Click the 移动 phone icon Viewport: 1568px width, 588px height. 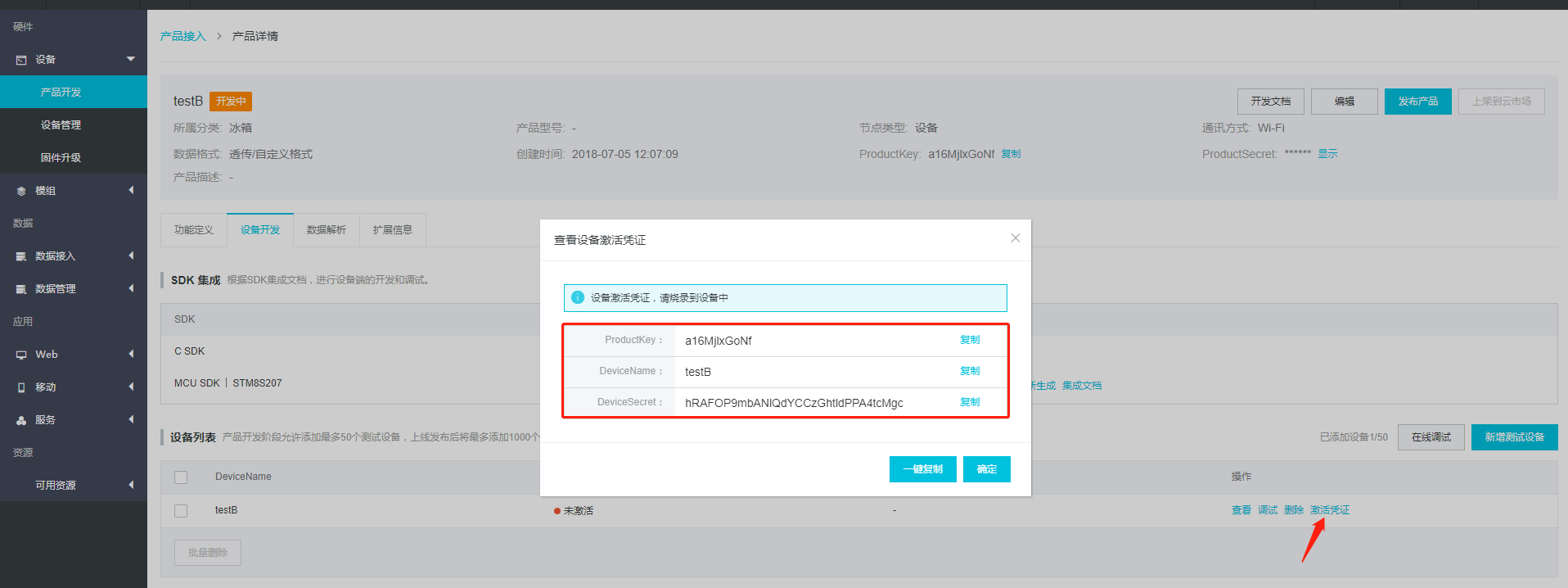pos(21,387)
